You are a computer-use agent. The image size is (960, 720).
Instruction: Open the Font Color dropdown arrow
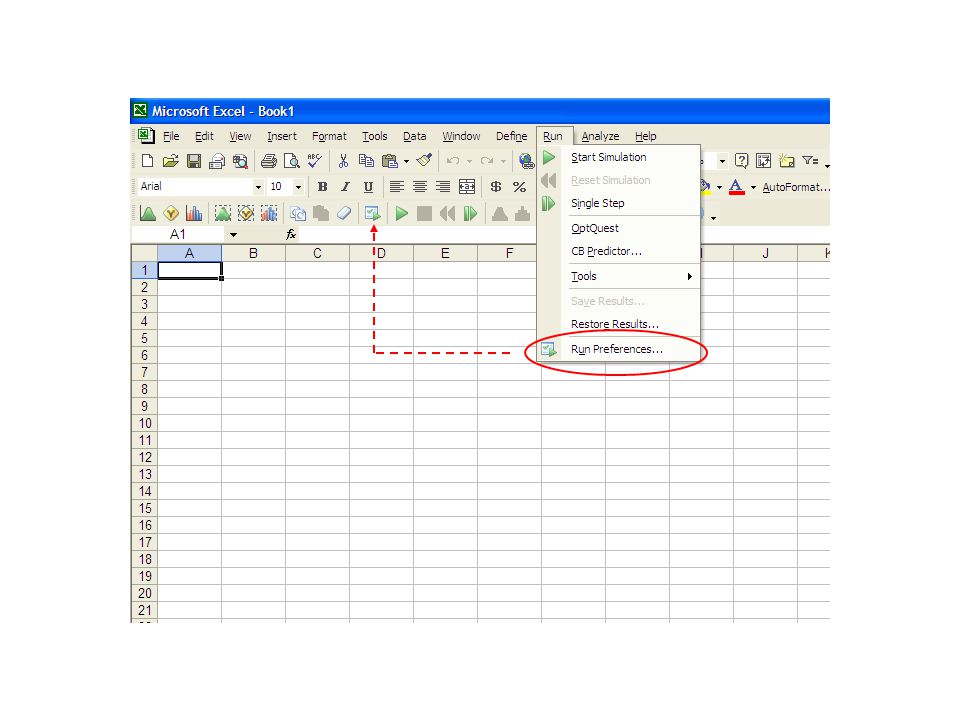[753, 187]
